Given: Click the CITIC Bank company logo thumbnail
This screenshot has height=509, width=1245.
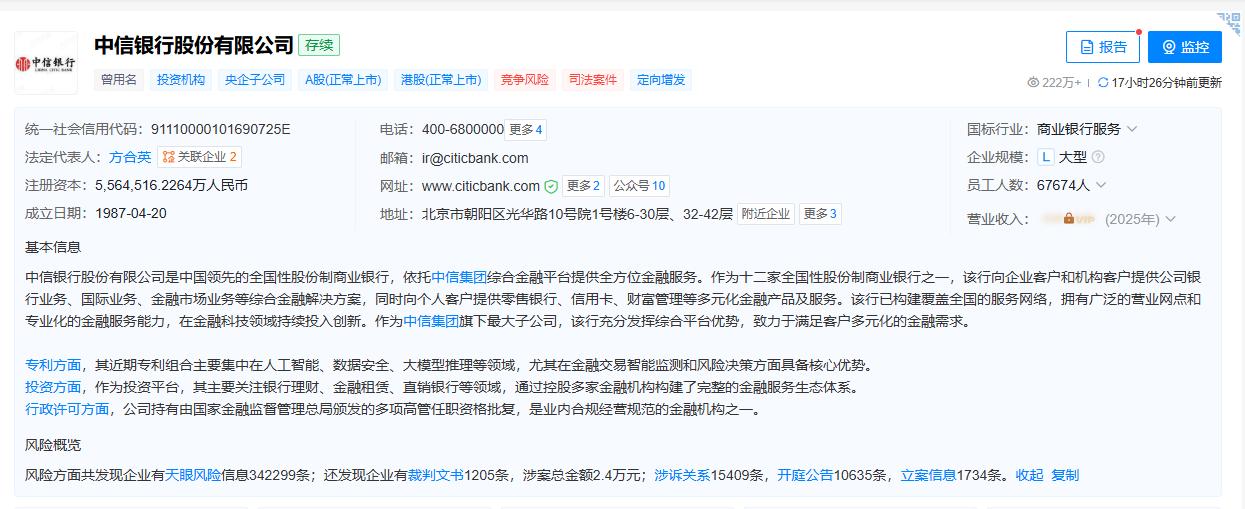Looking at the screenshot, I should point(46,63).
